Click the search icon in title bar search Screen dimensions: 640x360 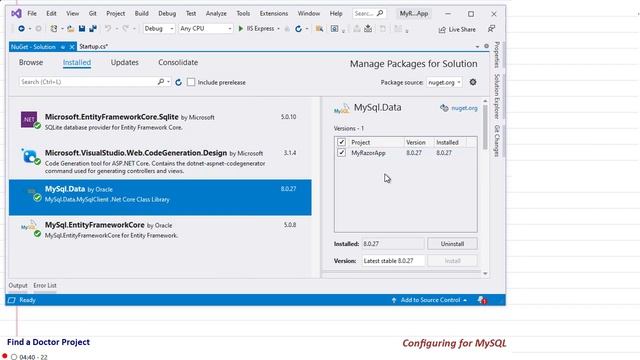(x=380, y=13)
